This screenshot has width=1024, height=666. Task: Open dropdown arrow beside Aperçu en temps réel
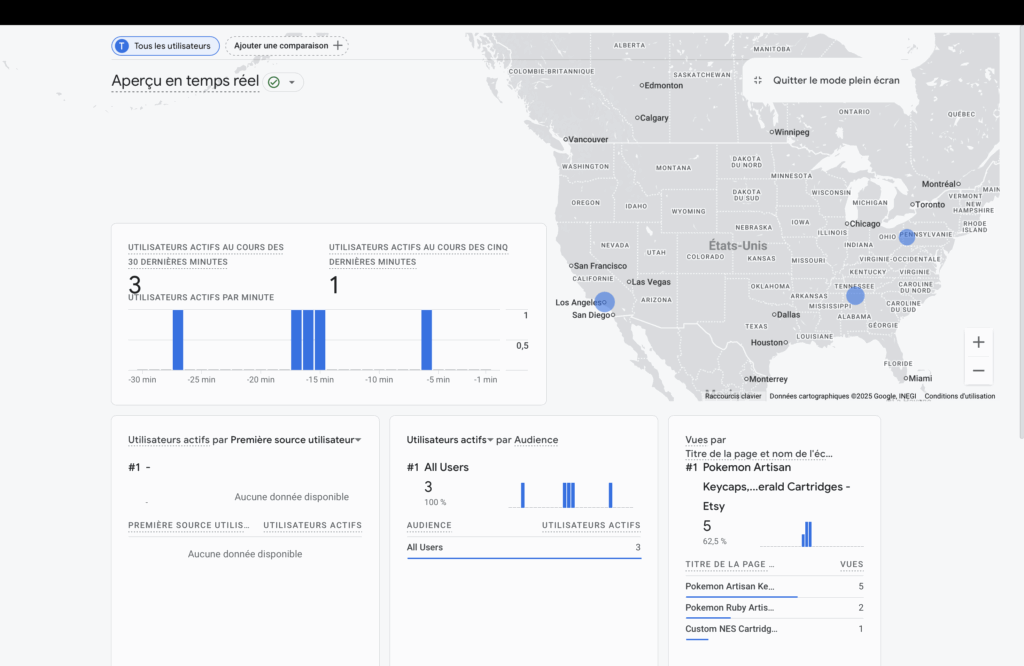click(292, 82)
